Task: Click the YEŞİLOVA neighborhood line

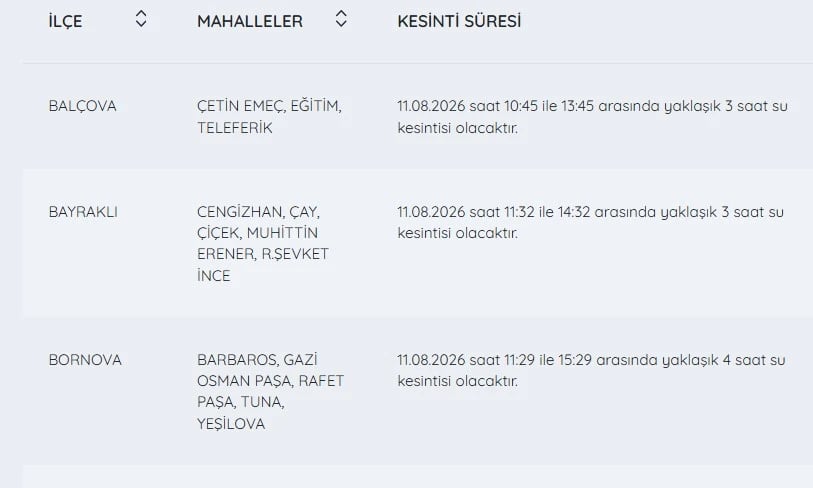Action: [x=231, y=424]
